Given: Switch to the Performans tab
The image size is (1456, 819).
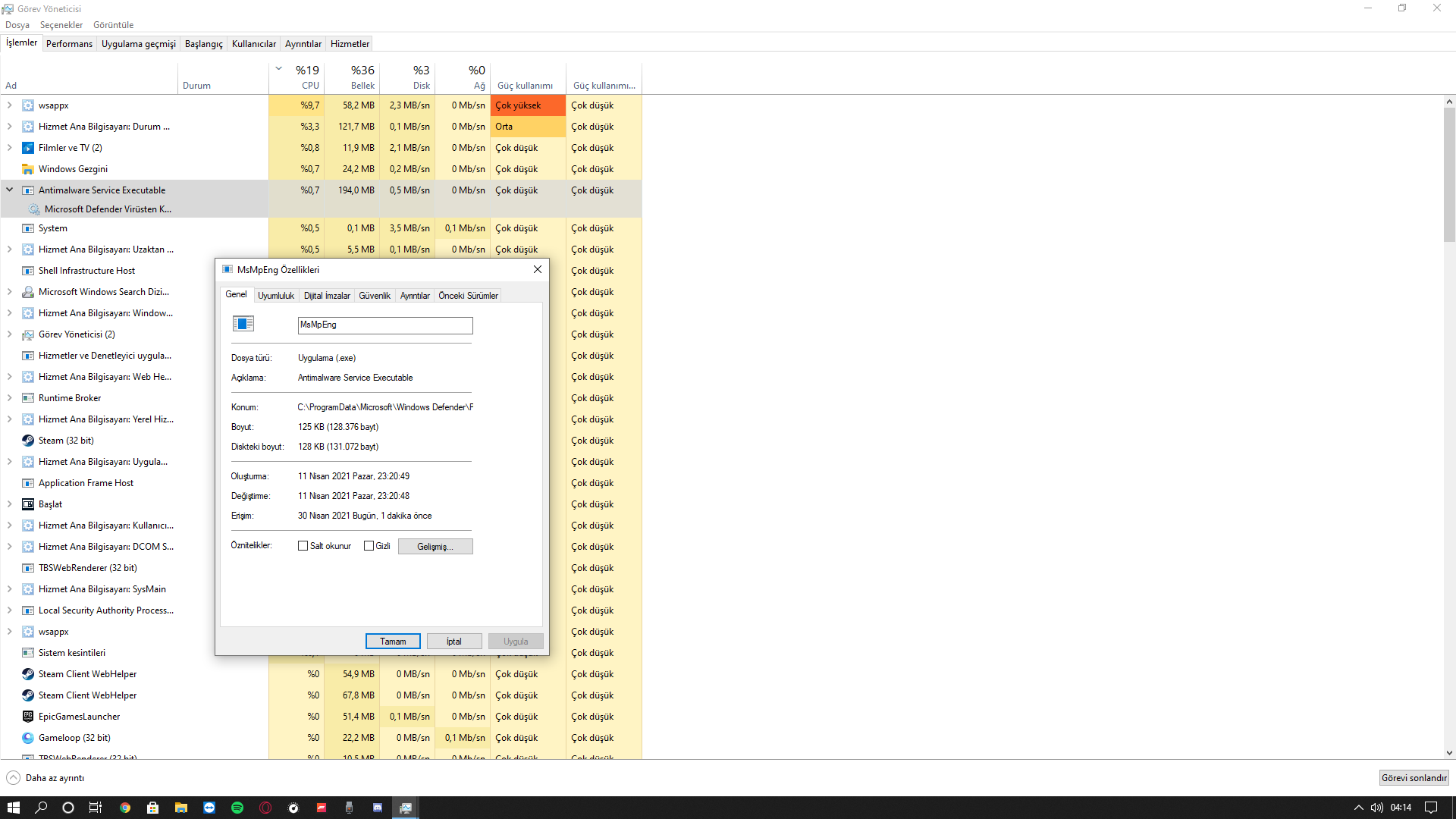Looking at the screenshot, I should tap(69, 44).
